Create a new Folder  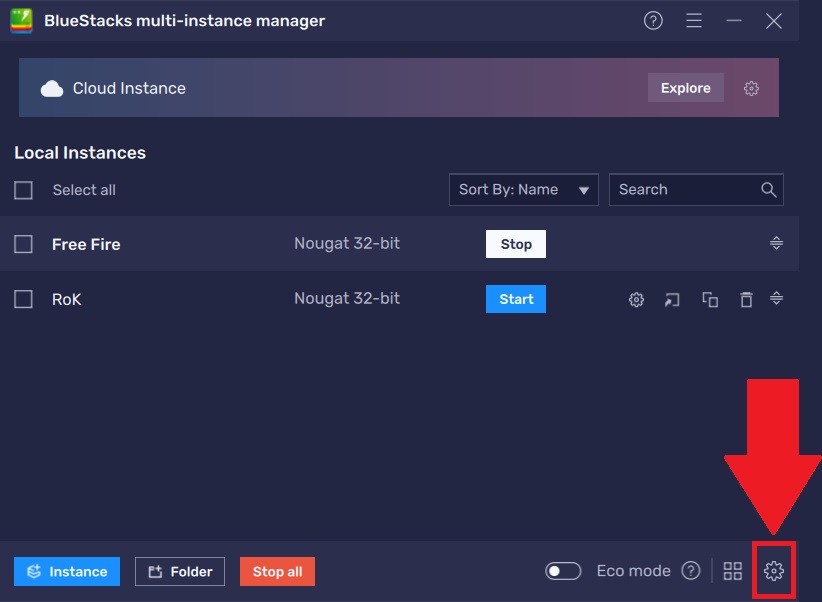[180, 572]
